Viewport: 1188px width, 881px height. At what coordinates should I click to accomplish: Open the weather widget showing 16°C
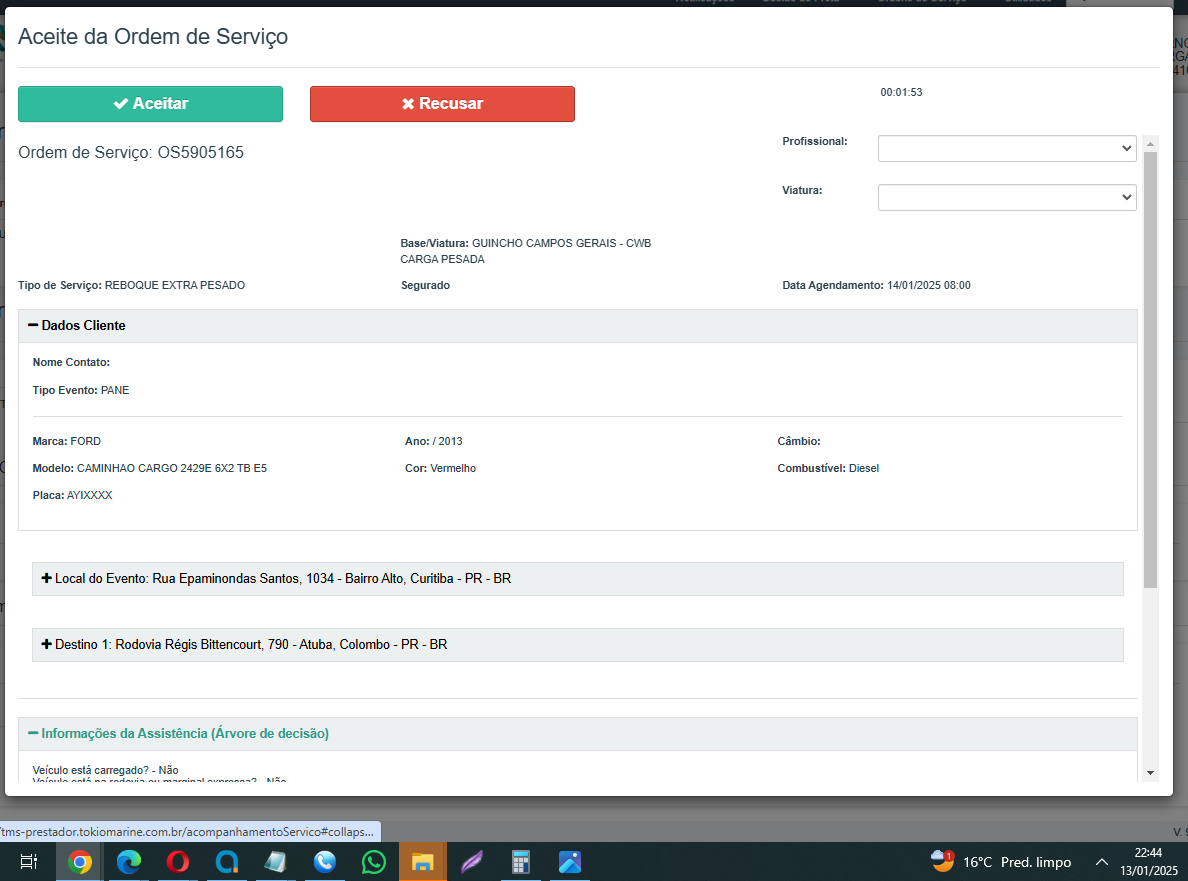click(x=1000, y=862)
